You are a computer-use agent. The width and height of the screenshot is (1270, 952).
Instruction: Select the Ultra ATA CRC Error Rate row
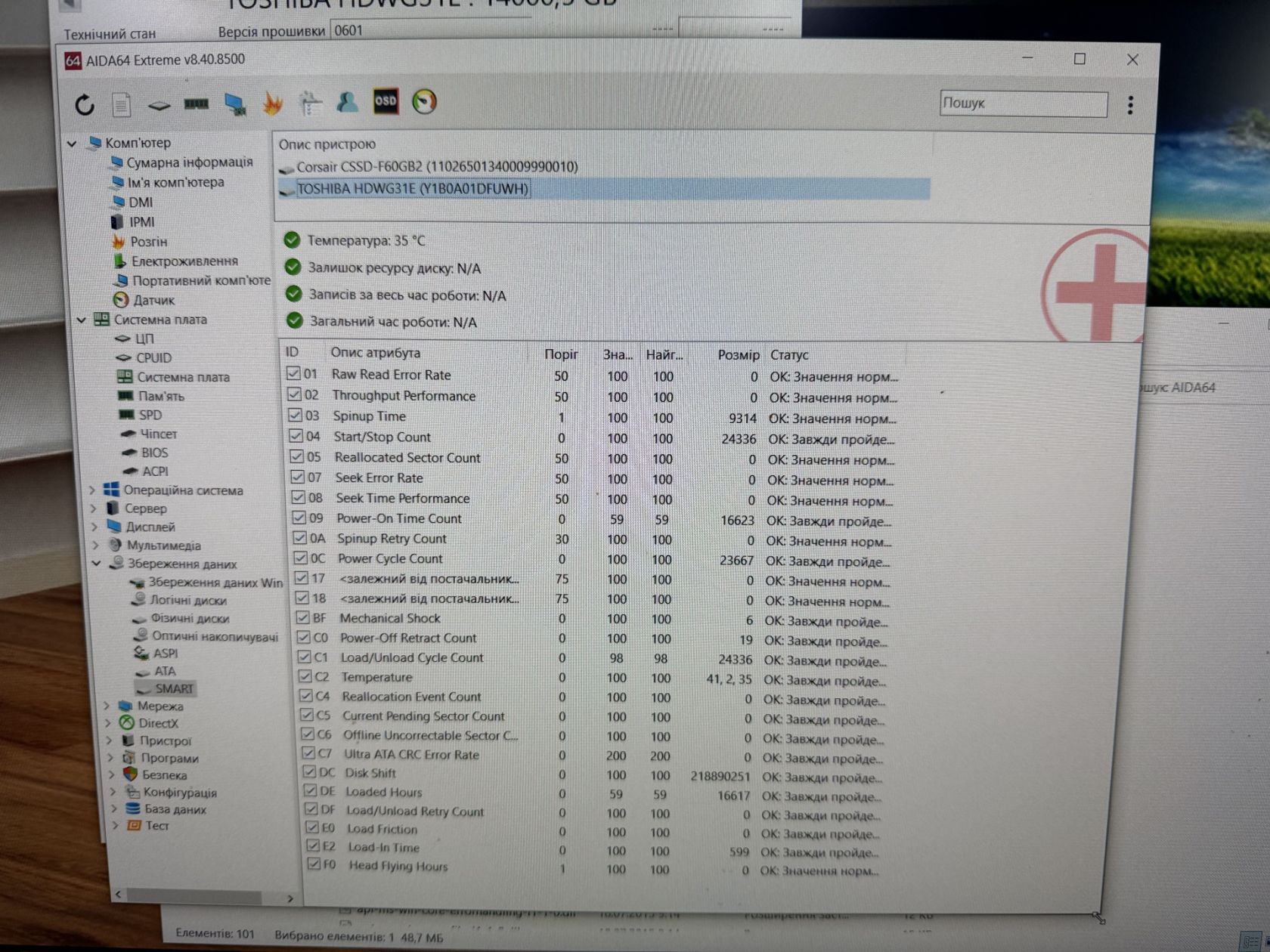click(593, 755)
